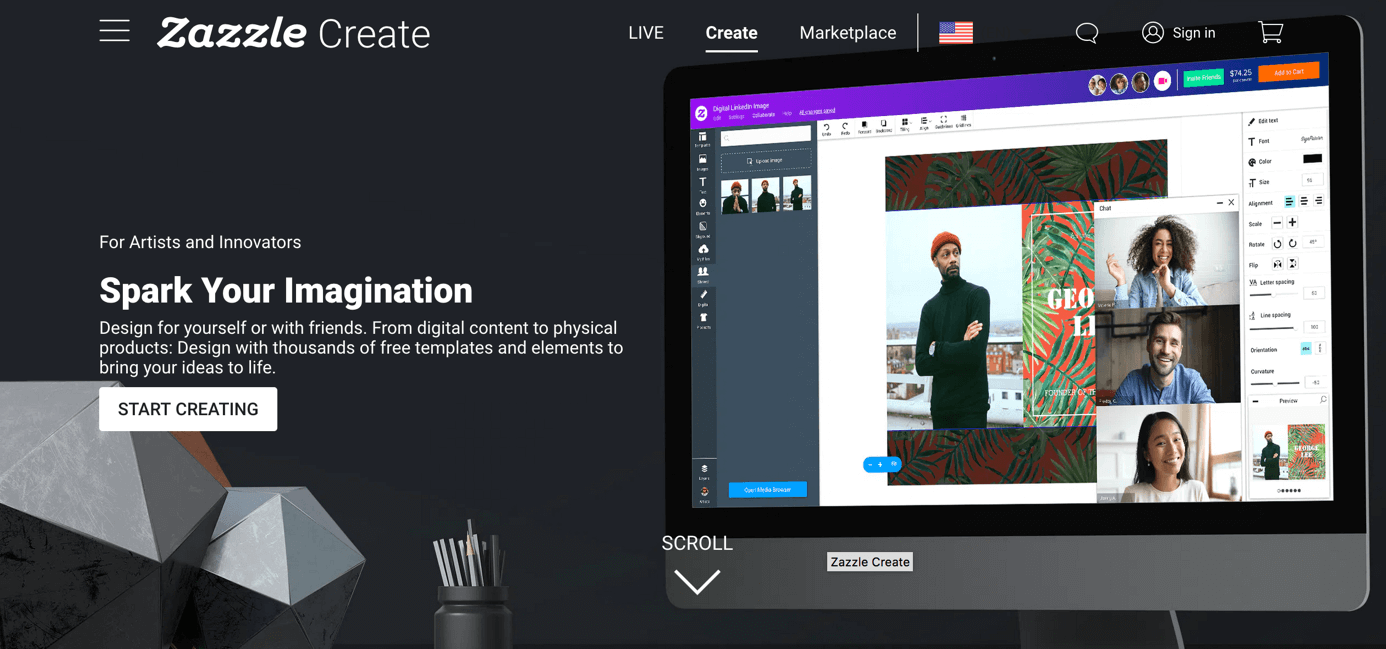The image size is (1386, 649).
Task: Click the t-shirt Products icon in mockup sidebar
Action: coord(703,318)
